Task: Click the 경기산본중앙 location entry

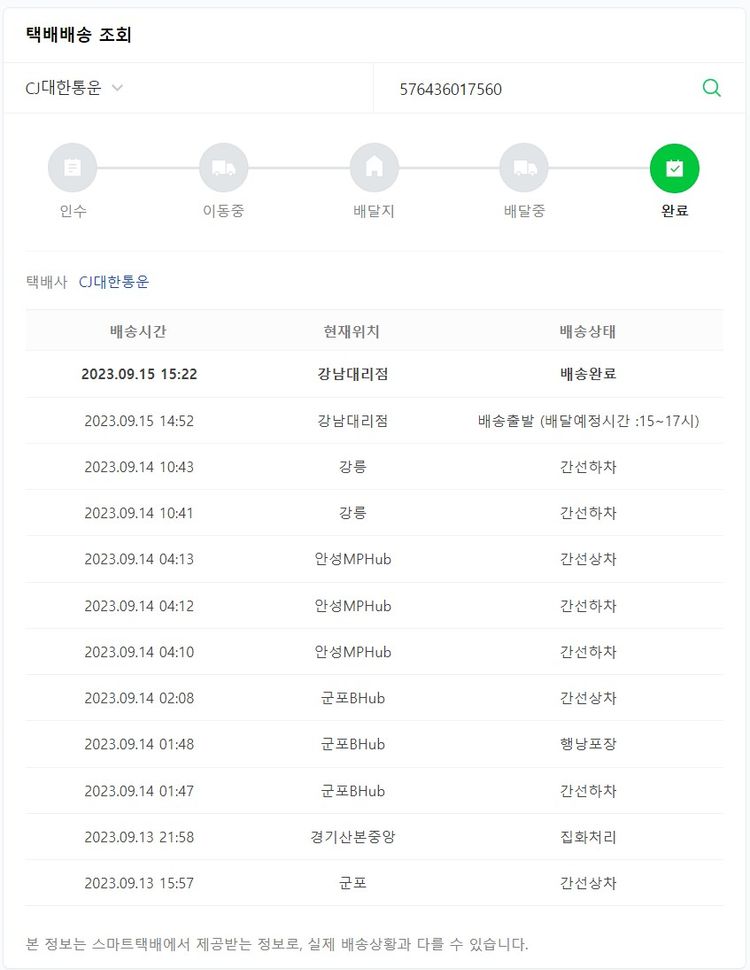Action: click(352, 837)
